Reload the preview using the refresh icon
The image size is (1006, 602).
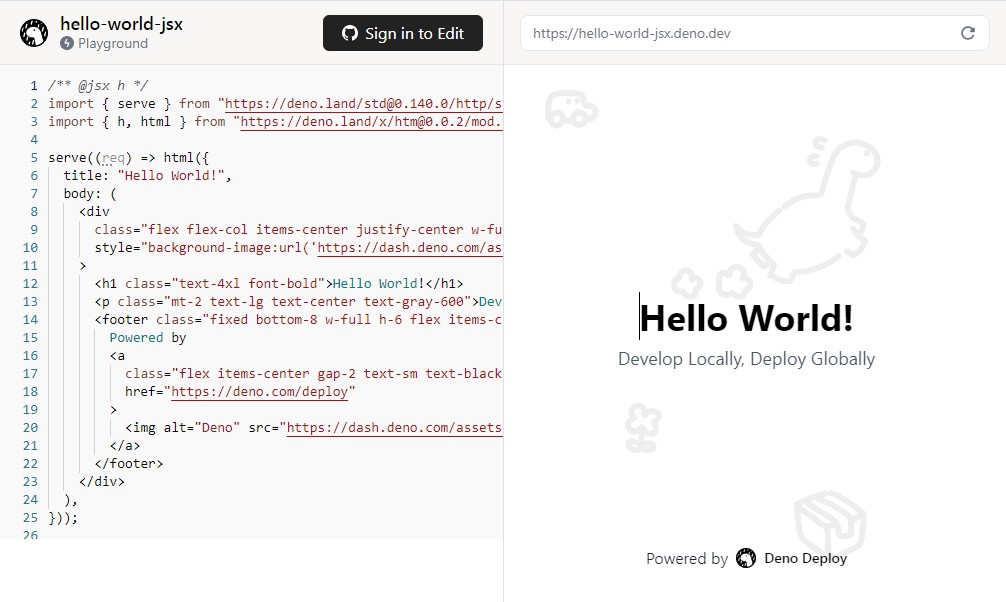tap(967, 32)
